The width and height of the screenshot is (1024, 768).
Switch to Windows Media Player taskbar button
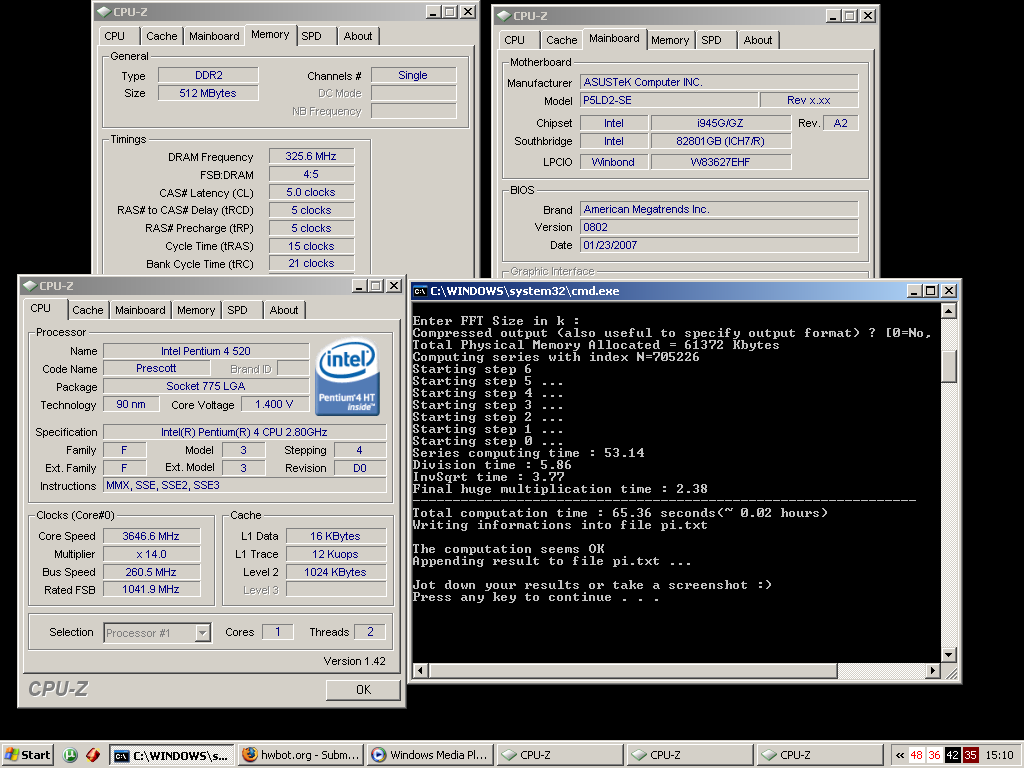[430, 756]
